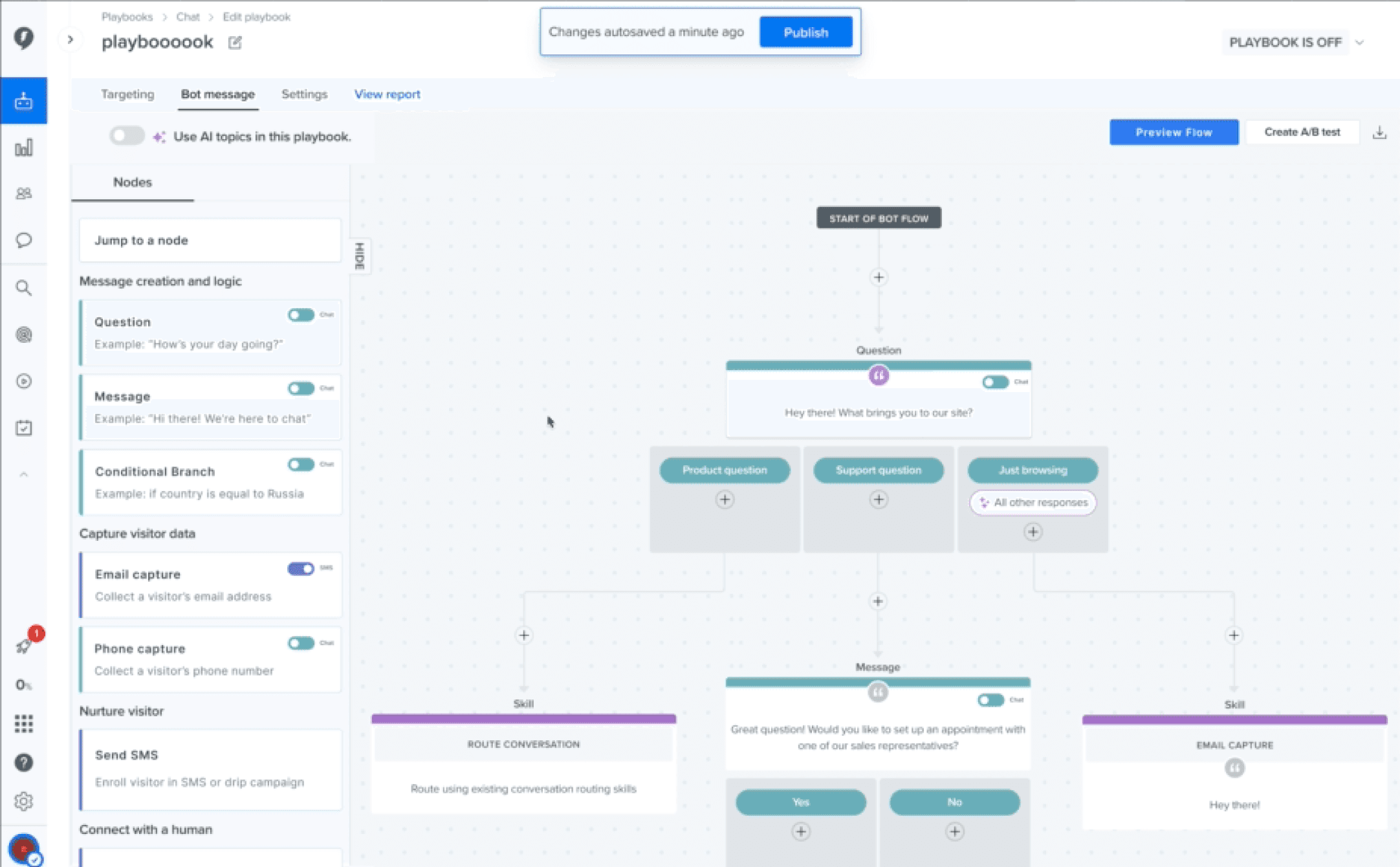Open the chatbot icon in left sidebar
1400x867 pixels.
(x=24, y=101)
